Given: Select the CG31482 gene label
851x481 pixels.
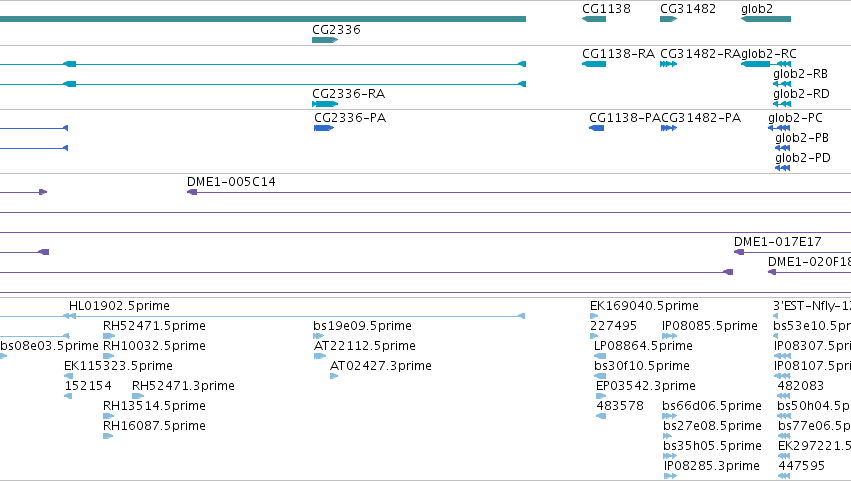Looking at the screenshot, I should pos(688,9).
